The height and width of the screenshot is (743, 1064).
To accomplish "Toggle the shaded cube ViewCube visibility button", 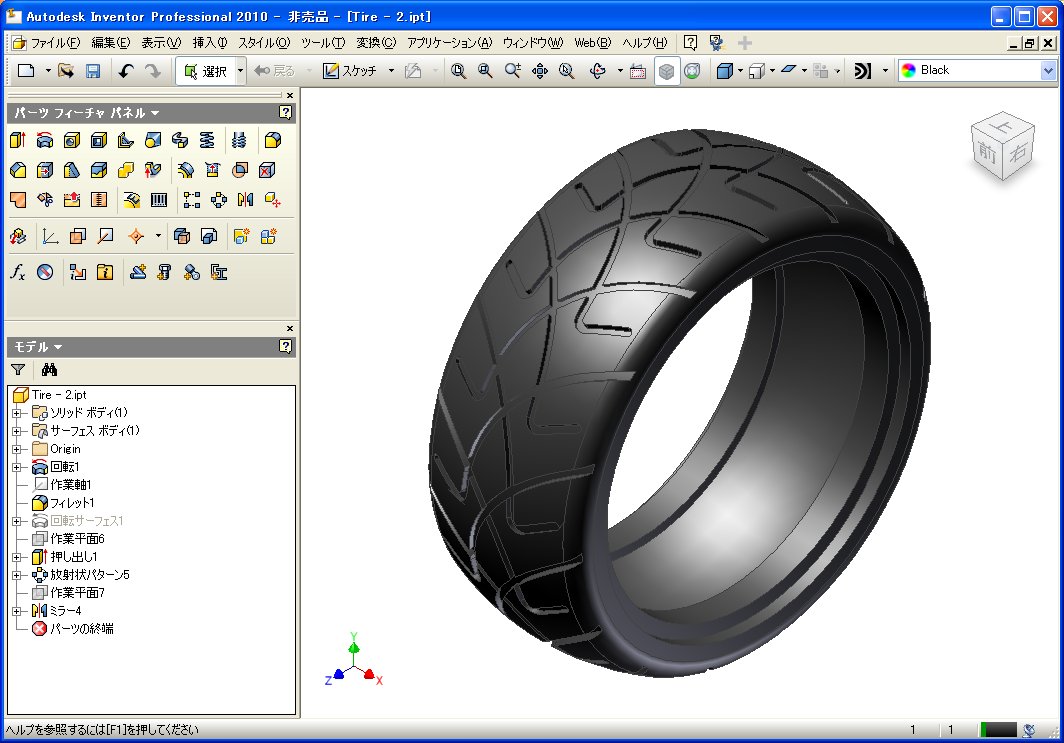I will point(666,71).
